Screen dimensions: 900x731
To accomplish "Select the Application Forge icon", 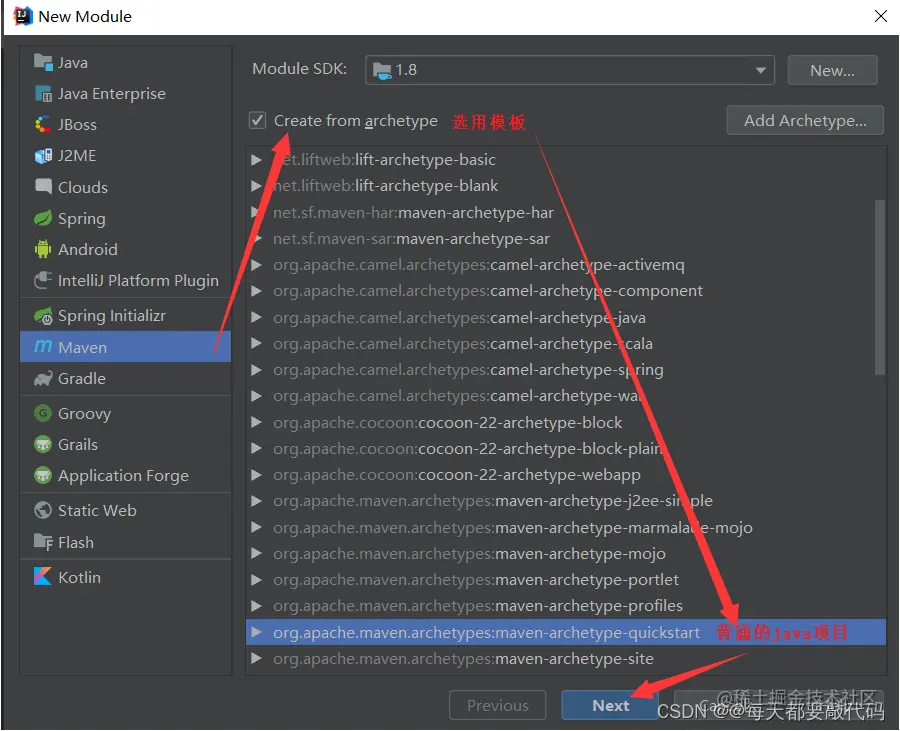I will [x=43, y=475].
